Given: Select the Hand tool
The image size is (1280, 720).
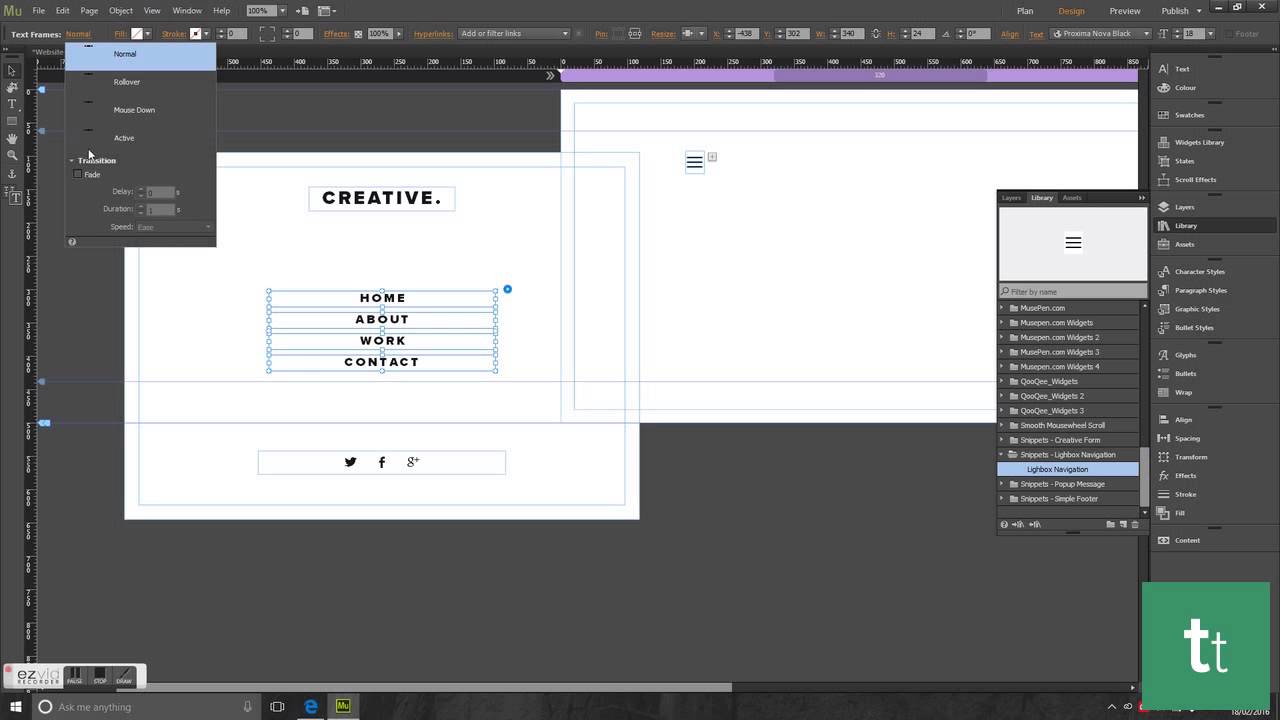Looking at the screenshot, I should 12,138.
